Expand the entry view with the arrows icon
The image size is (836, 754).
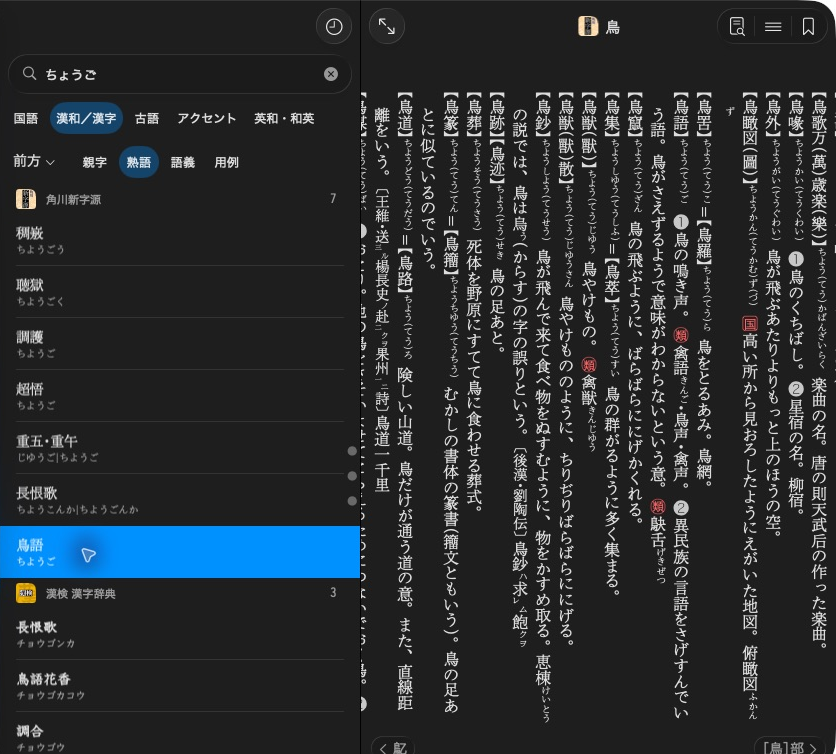[x=387, y=27]
